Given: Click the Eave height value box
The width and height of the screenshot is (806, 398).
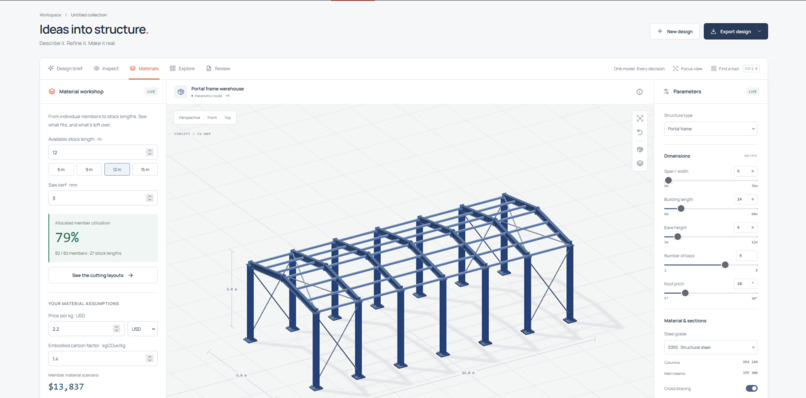Looking at the screenshot, I should (x=745, y=227).
